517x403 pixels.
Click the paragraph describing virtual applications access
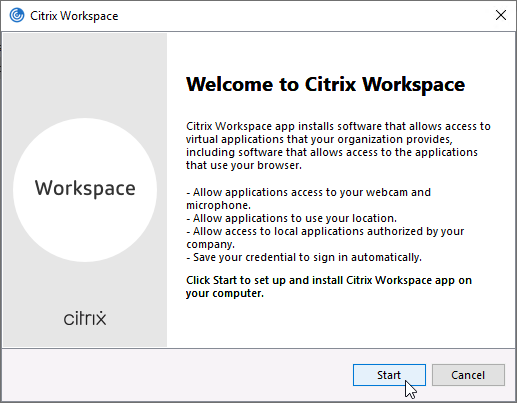(x=338, y=146)
